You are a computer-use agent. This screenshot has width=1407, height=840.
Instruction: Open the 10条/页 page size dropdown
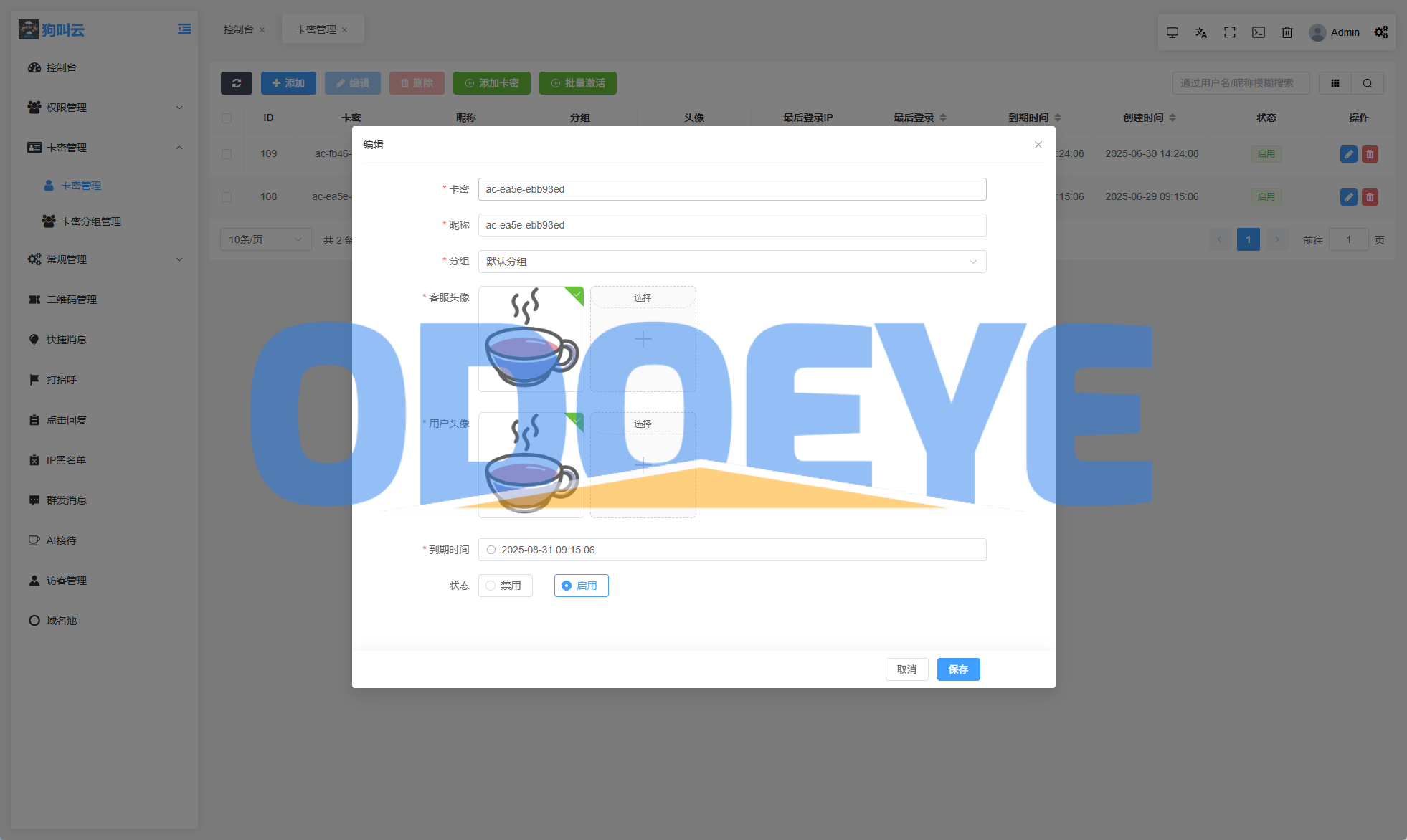(265, 239)
